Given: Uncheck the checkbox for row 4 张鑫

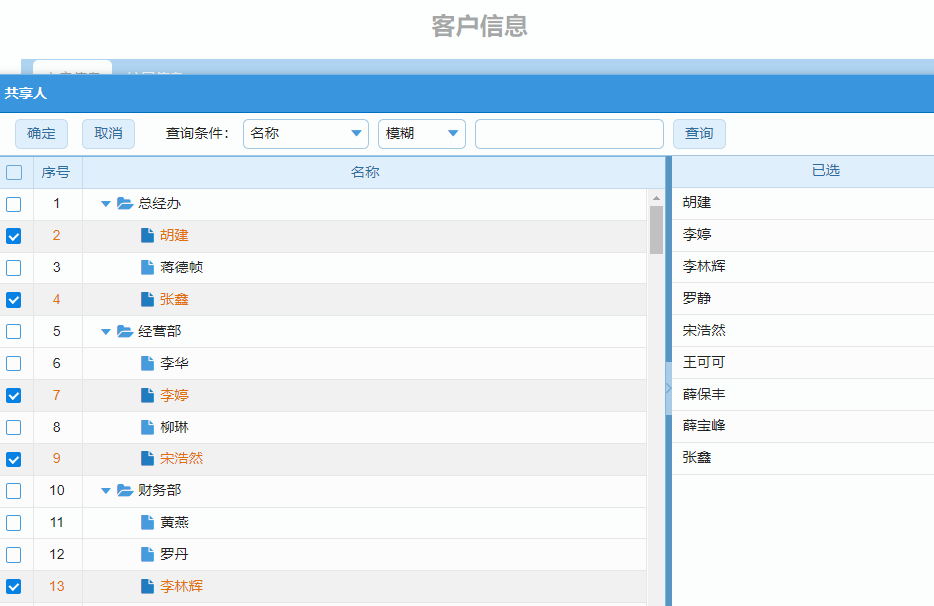Looking at the screenshot, I should [x=14, y=299].
